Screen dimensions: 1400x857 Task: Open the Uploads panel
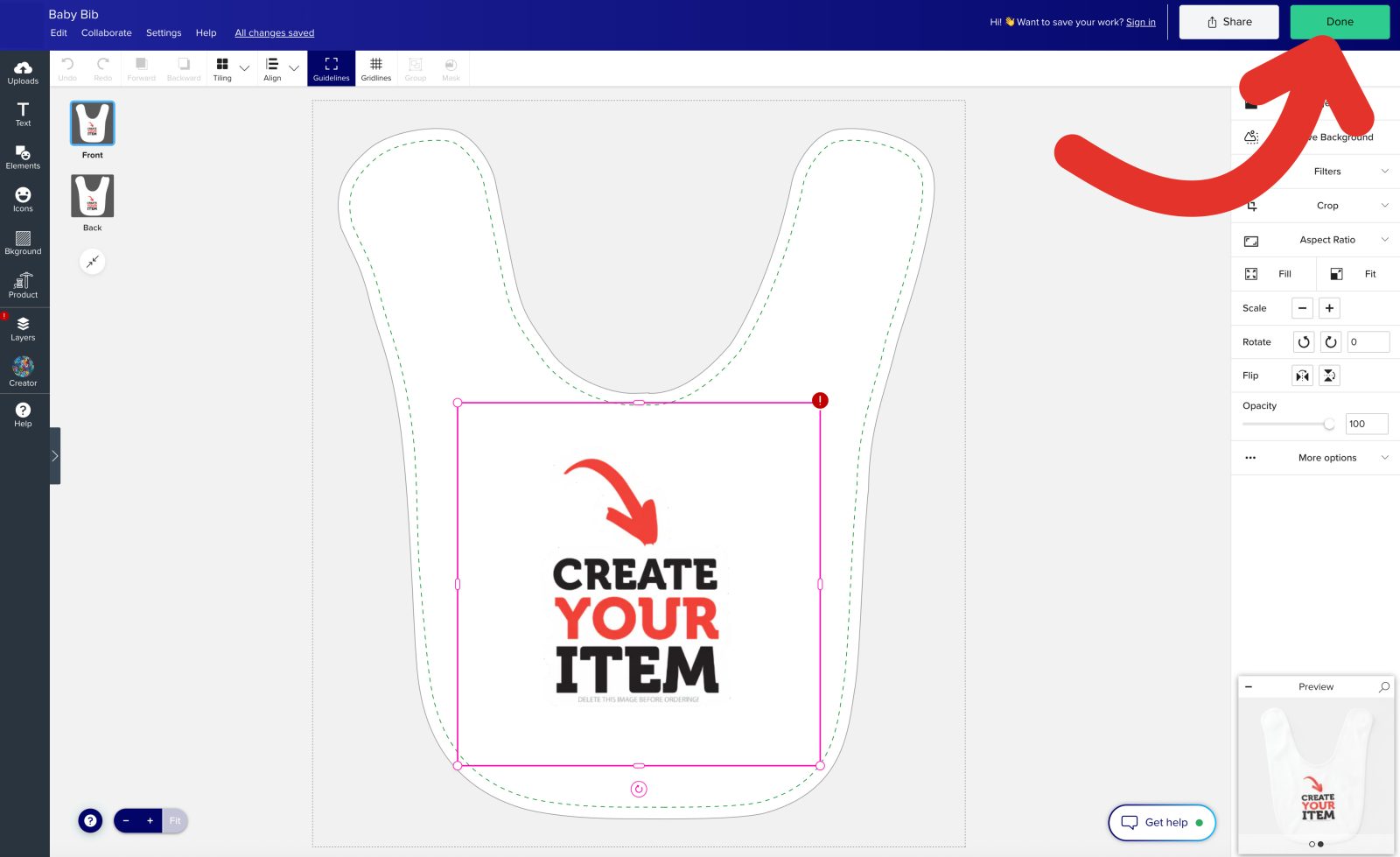23,73
